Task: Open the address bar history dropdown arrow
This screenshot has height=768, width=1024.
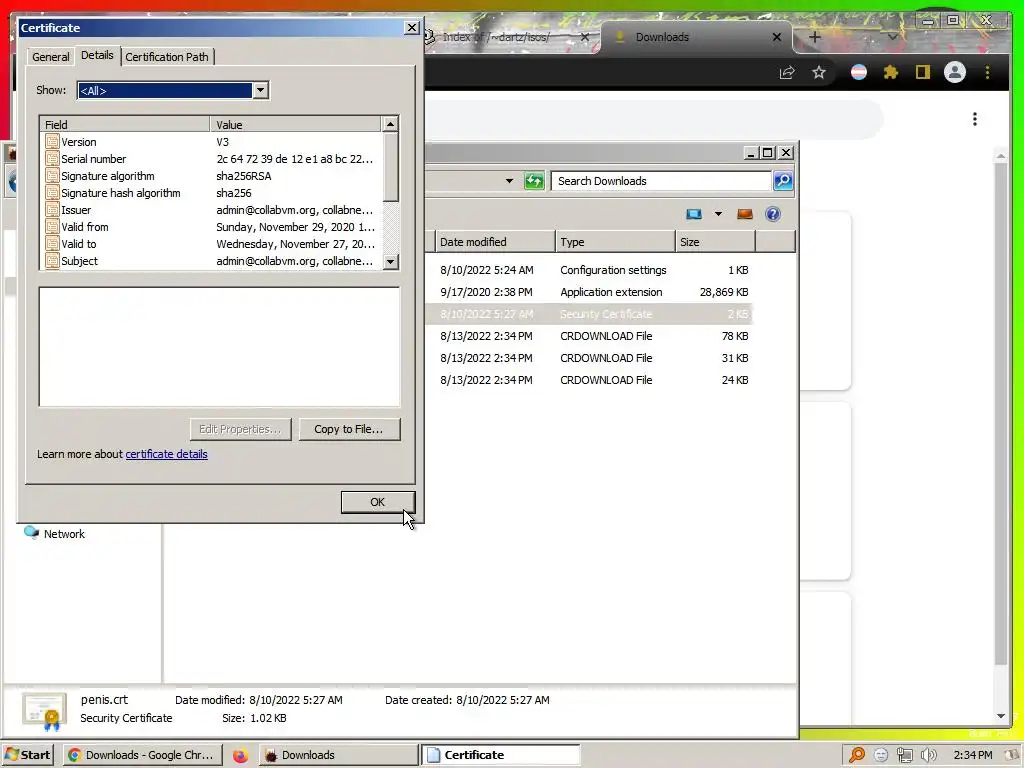Action: point(509,181)
